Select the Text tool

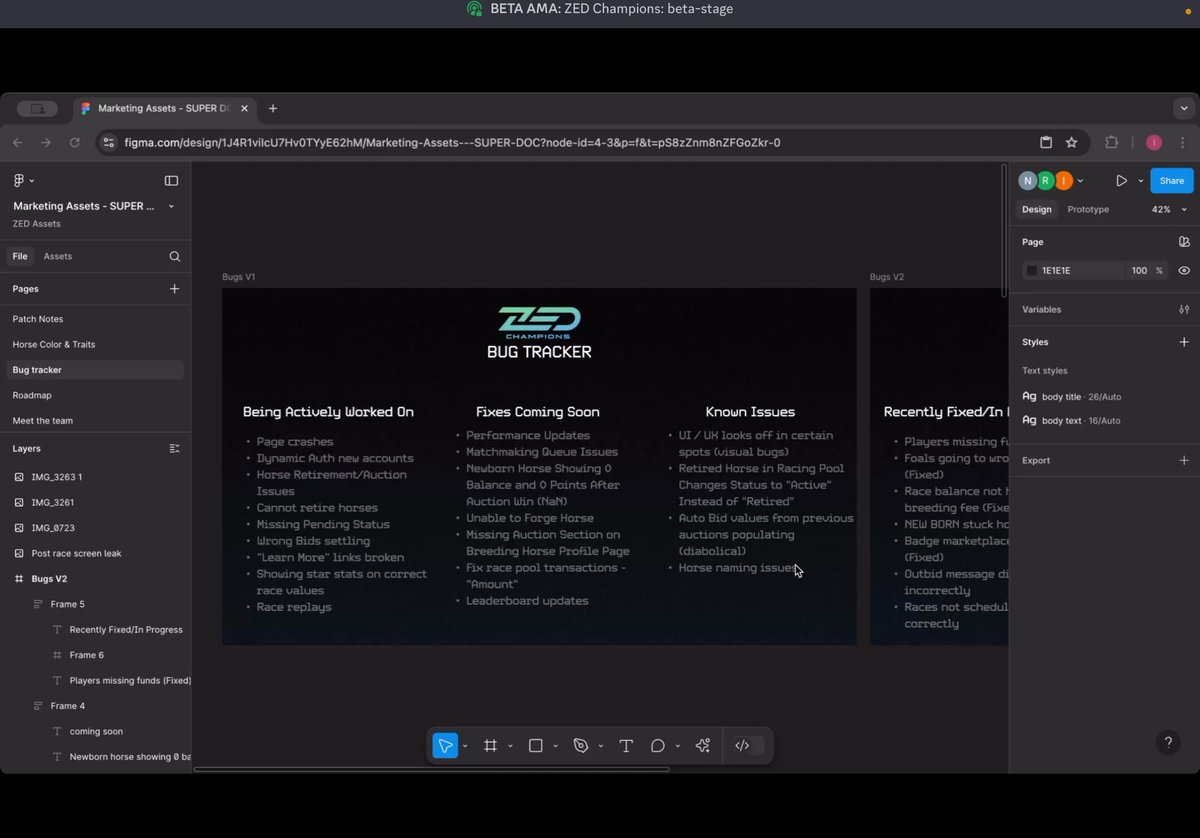626,745
